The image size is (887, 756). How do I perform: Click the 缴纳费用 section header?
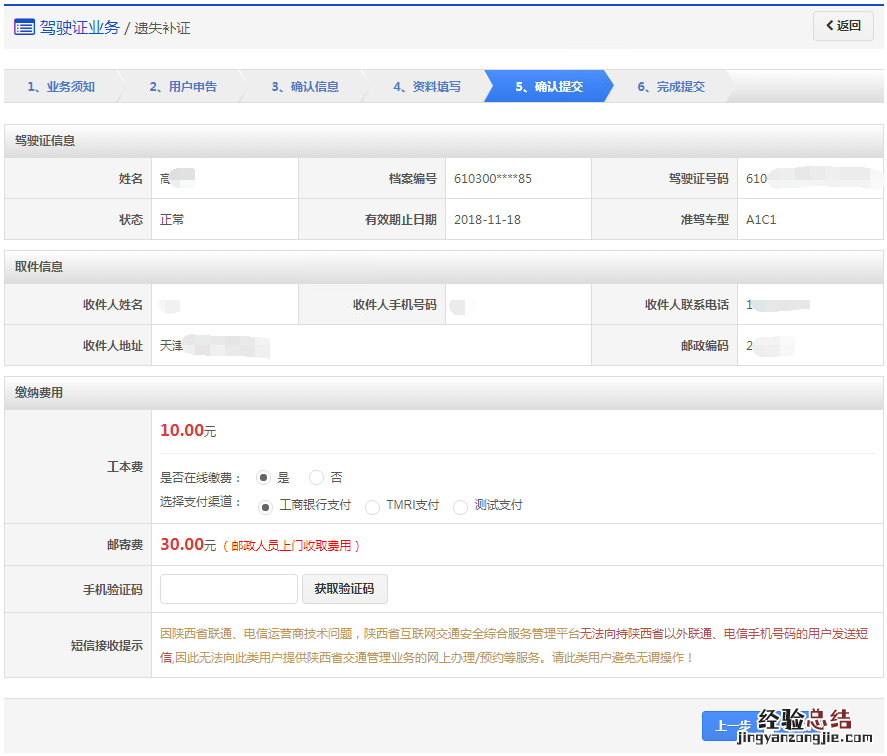[x=39, y=393]
